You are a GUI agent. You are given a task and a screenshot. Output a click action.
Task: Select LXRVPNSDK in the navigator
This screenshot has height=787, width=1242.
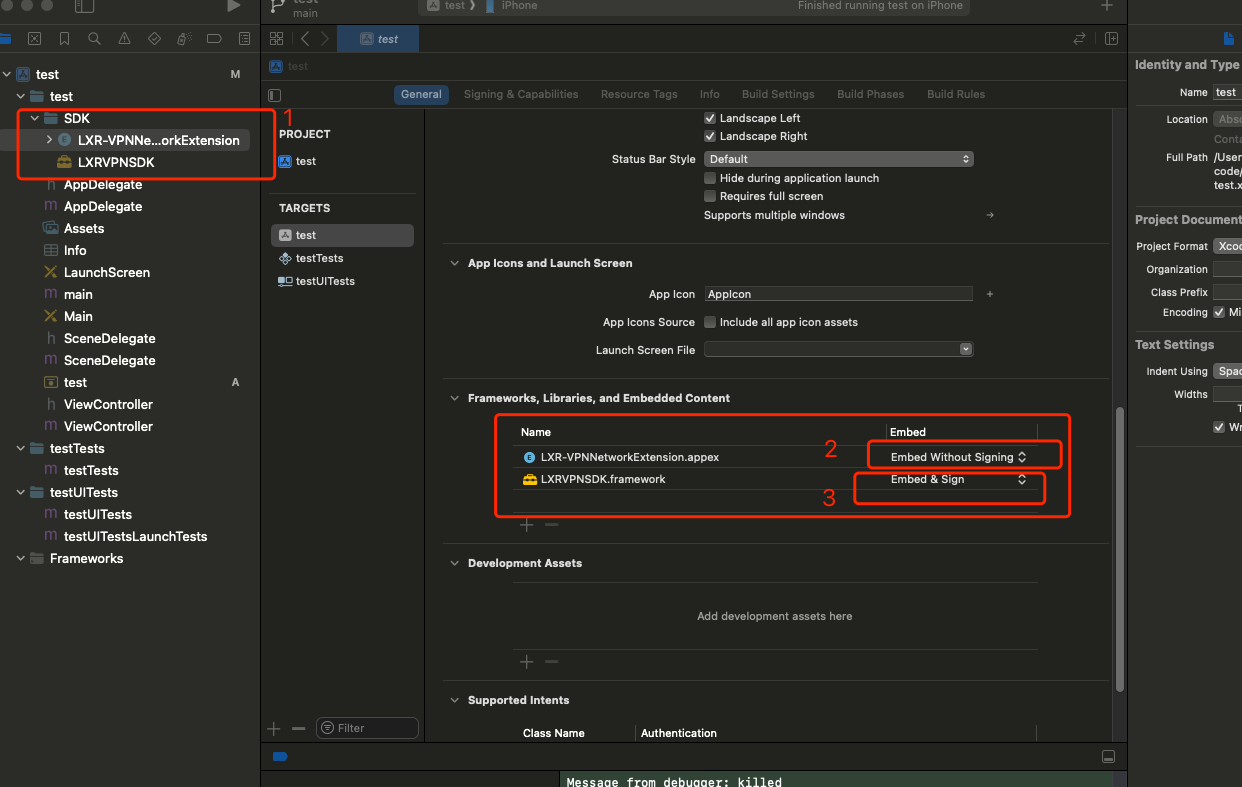(116, 162)
